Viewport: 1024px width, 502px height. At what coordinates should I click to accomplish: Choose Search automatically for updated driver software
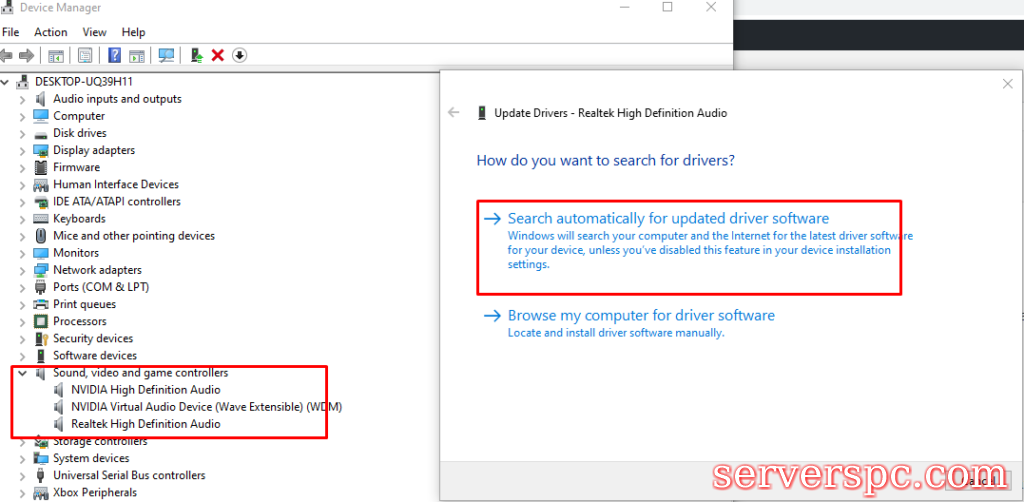tap(668, 218)
